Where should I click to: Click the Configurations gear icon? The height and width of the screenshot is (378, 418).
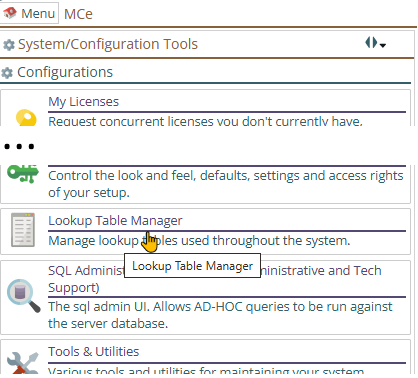pyautogui.click(x=7, y=73)
